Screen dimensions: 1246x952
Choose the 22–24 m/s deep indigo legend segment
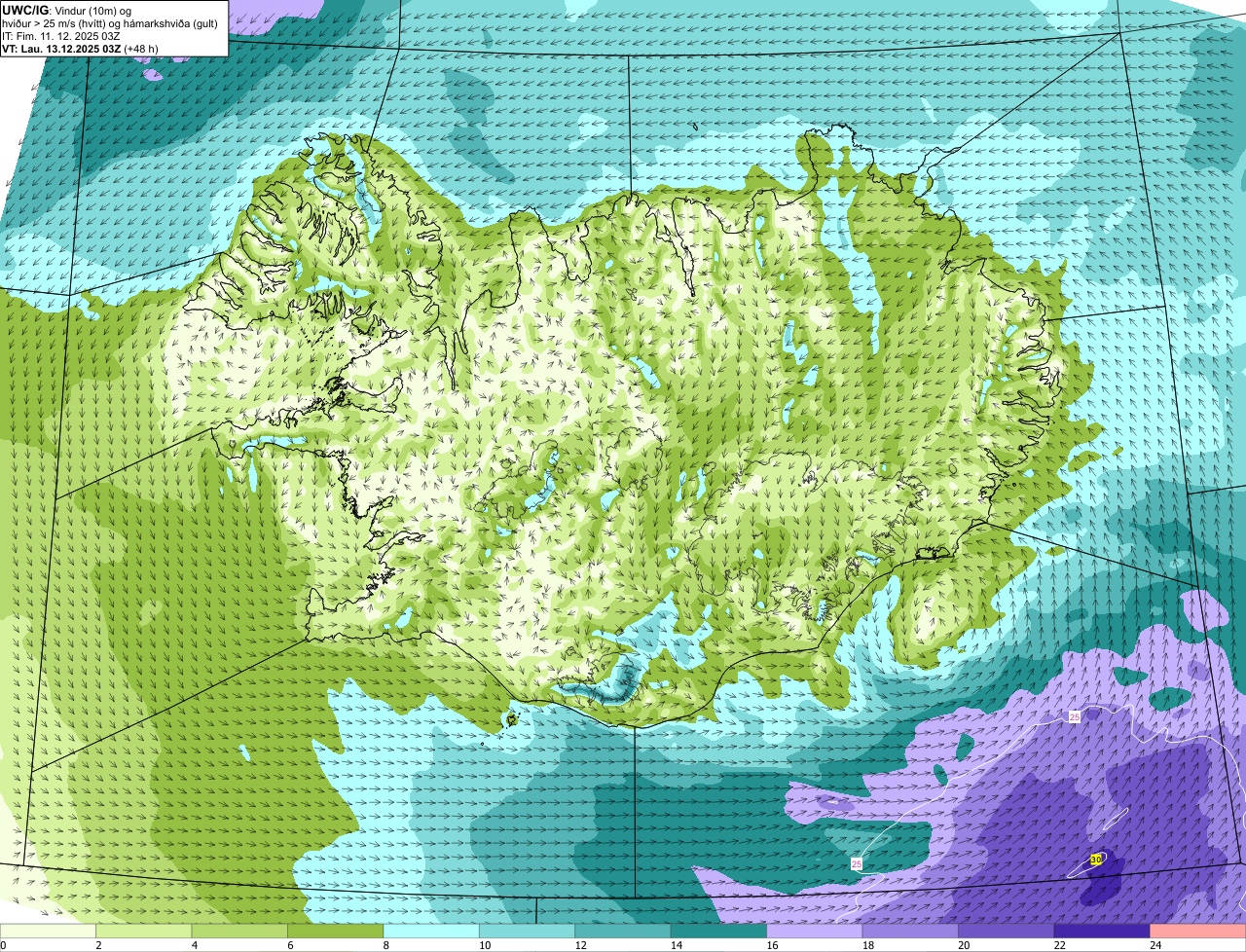pyautogui.click(x=1102, y=931)
